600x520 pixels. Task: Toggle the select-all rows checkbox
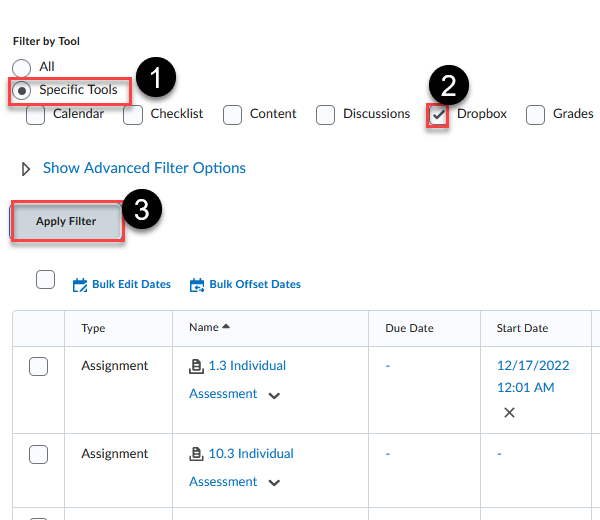tap(45, 280)
